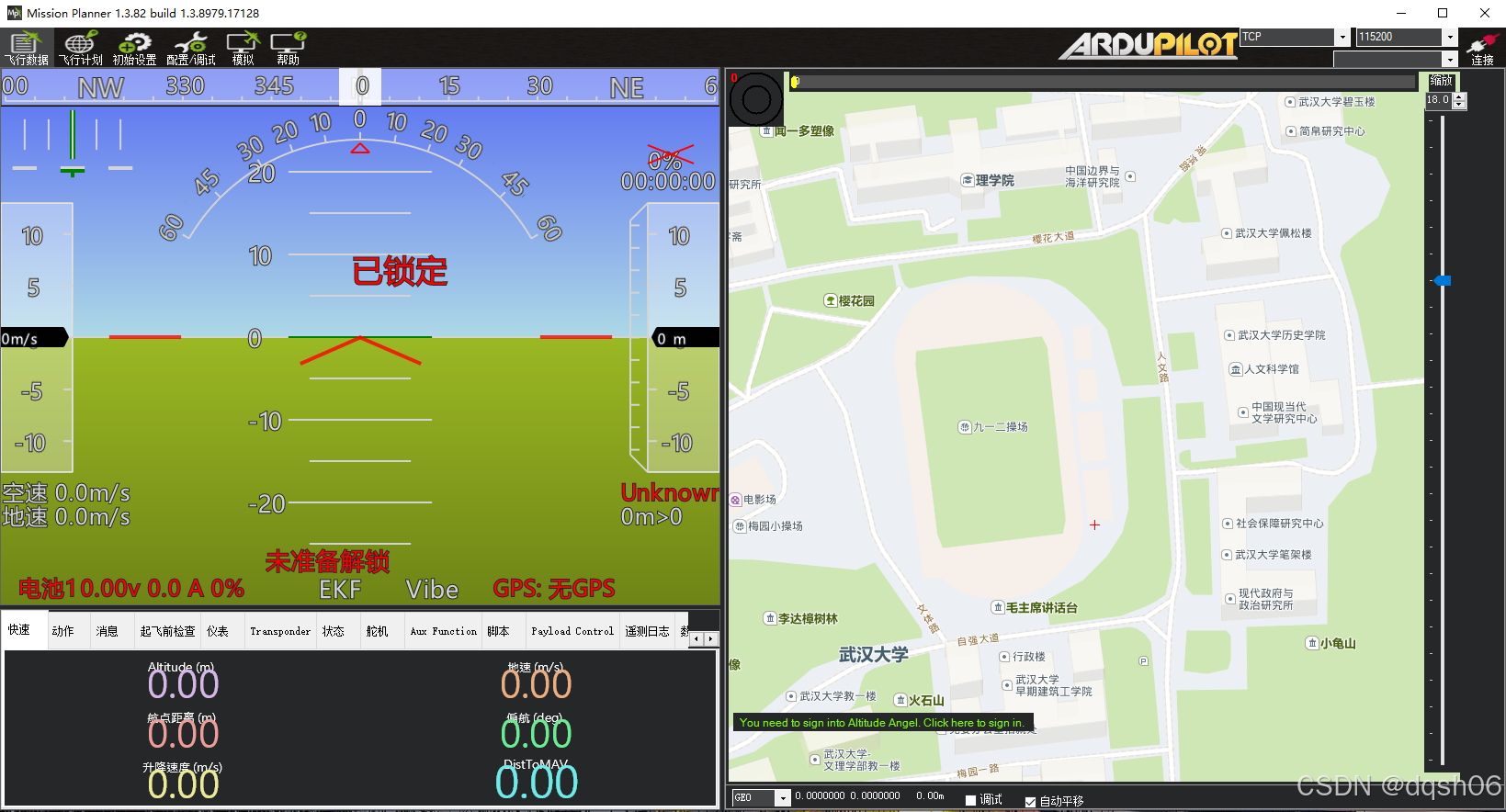The image size is (1506, 812).
Task: Click the 地速 (m/s) ground speed value
Action: click(x=537, y=684)
